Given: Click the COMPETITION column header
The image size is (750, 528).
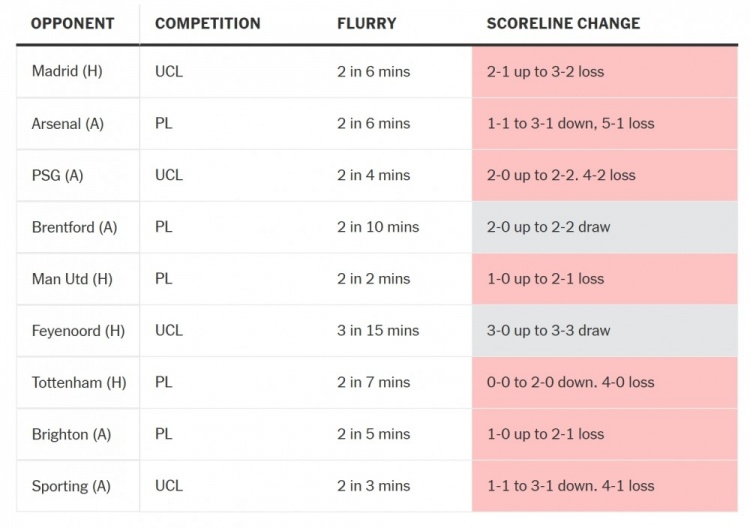Looking at the screenshot, I should 207,23.
